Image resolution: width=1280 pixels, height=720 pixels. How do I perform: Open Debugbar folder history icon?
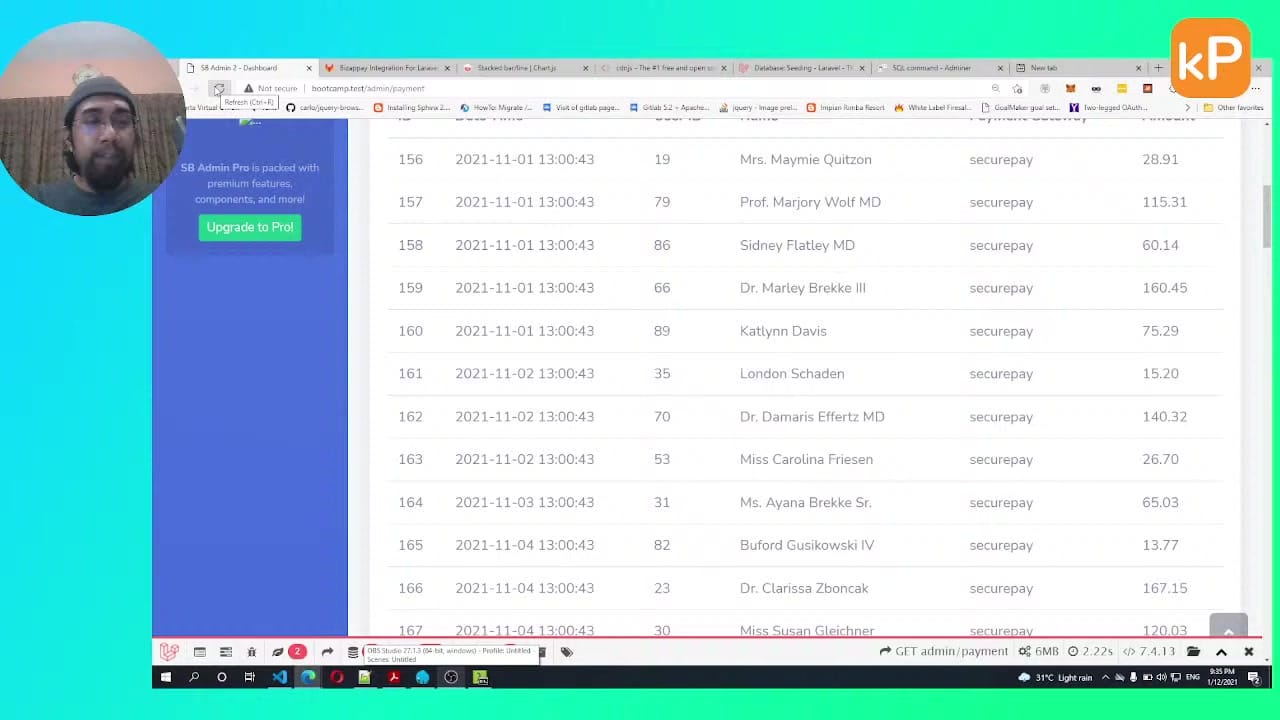pos(1193,652)
